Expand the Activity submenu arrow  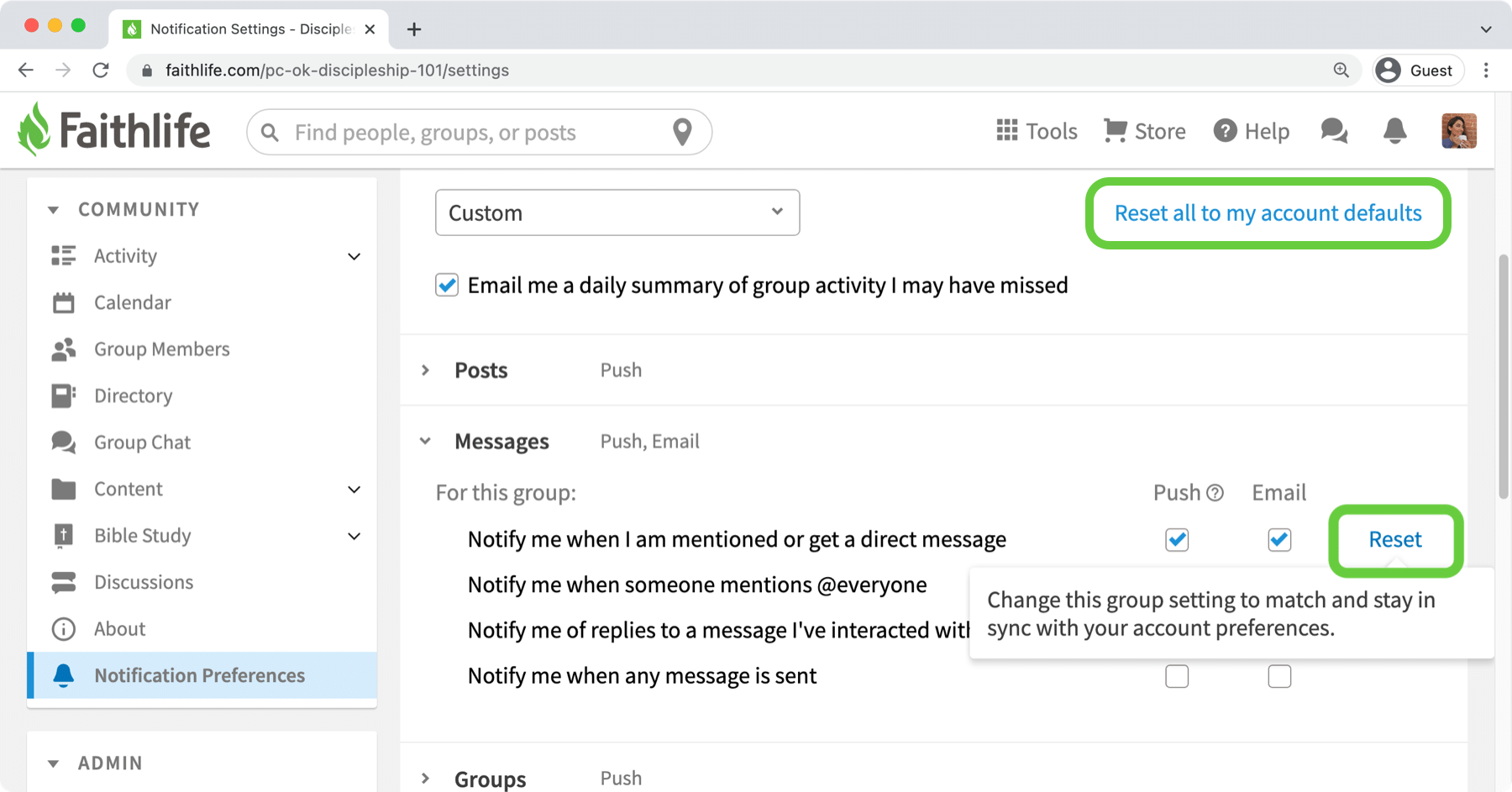(354, 256)
